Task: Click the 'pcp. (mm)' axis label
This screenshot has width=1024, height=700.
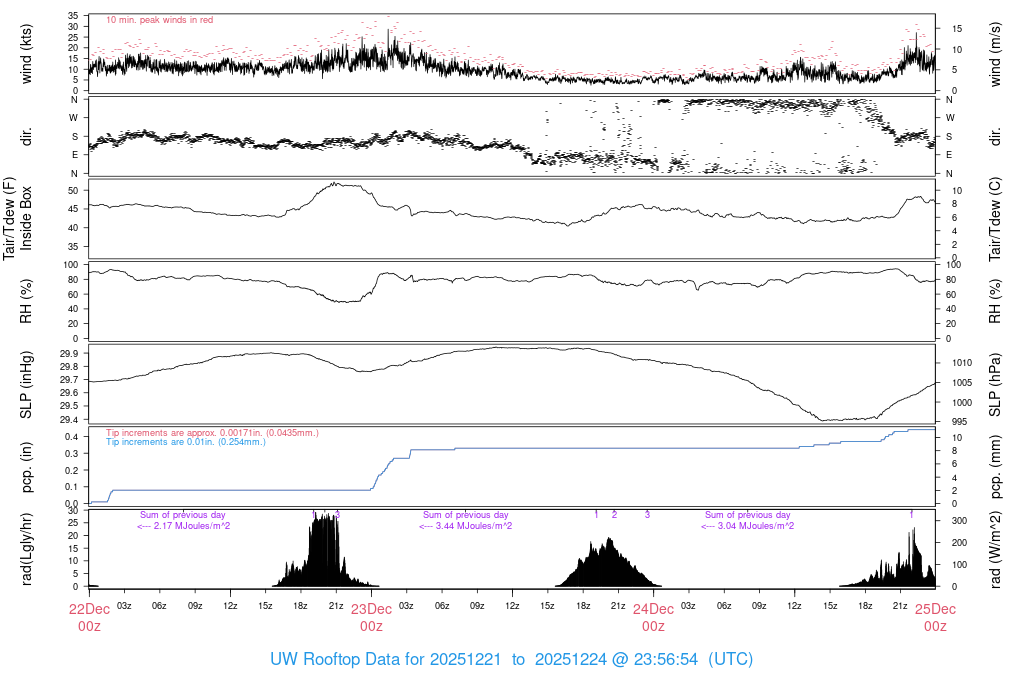Action: (995, 467)
